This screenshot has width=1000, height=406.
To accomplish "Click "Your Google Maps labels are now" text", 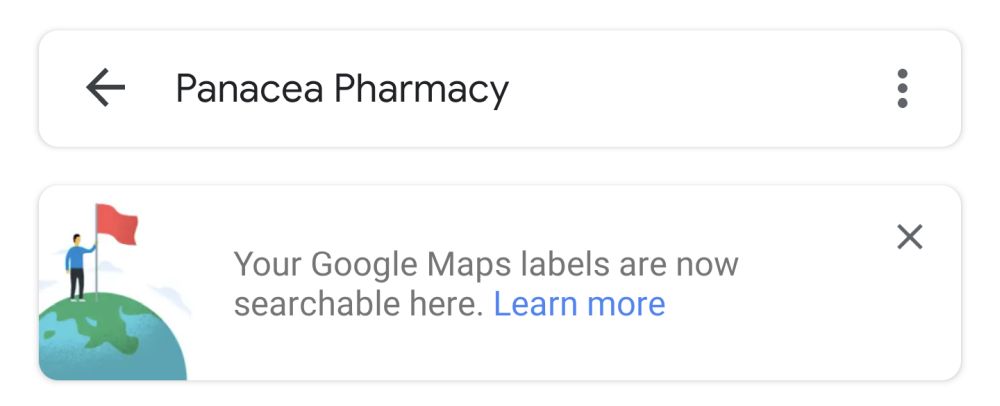I will 486,265.
